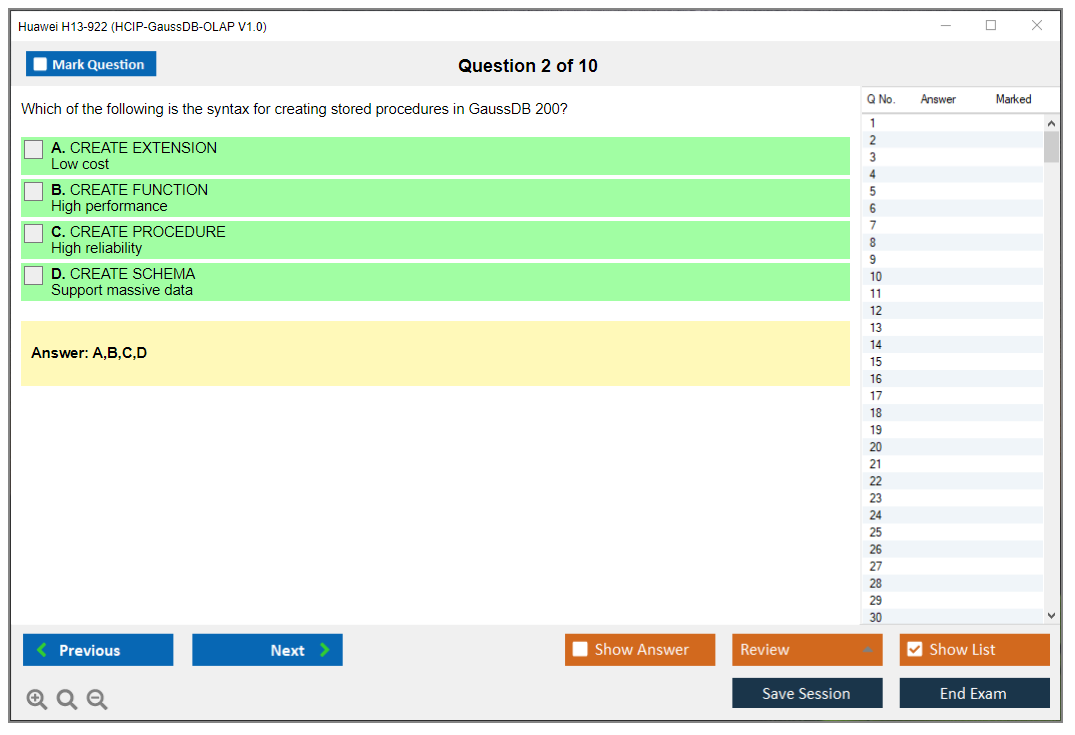Image resolution: width=1075 pixels, height=735 pixels.
Task: Go to the Previous question
Action: [x=98, y=650]
